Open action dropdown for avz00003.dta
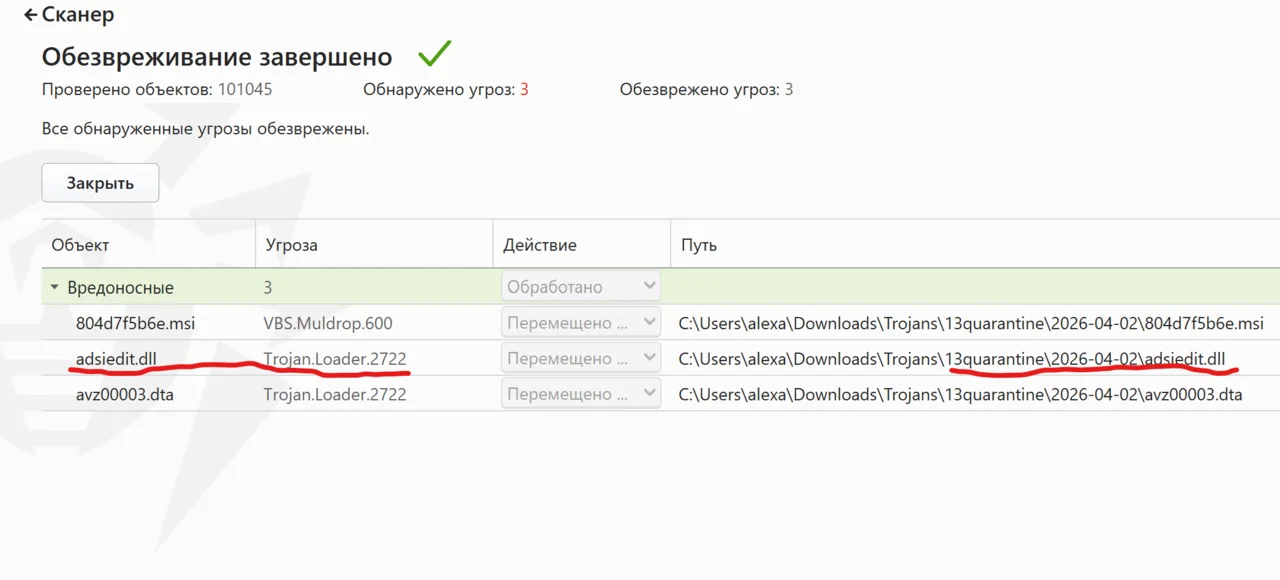 pos(581,394)
